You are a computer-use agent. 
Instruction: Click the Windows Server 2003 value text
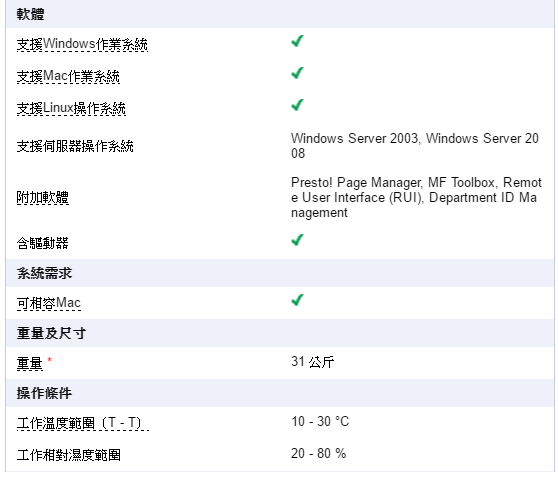tap(354, 138)
